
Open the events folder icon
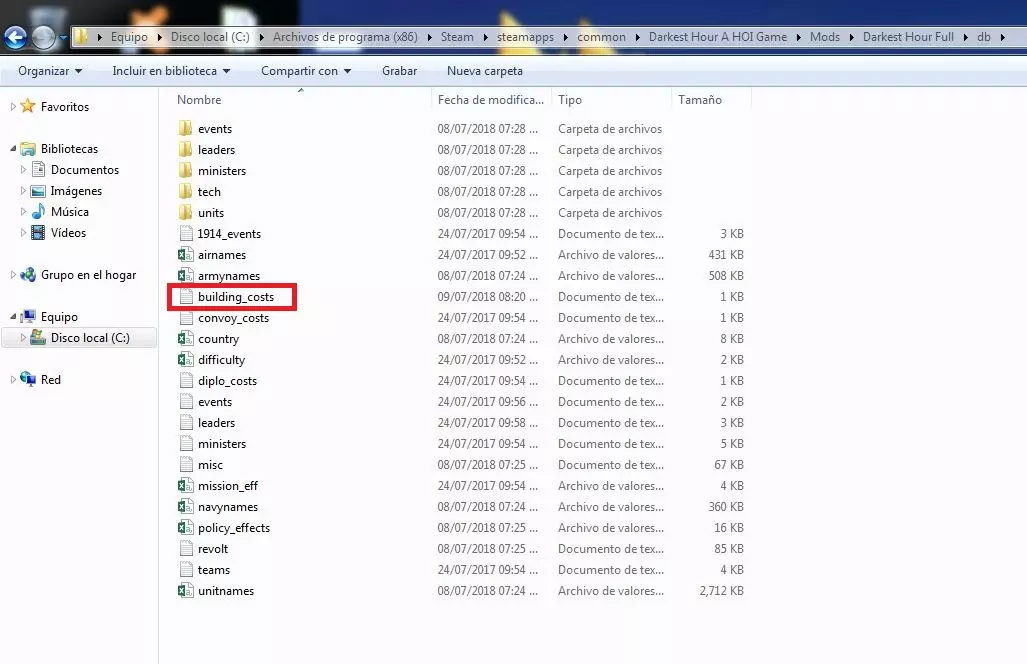tap(186, 128)
